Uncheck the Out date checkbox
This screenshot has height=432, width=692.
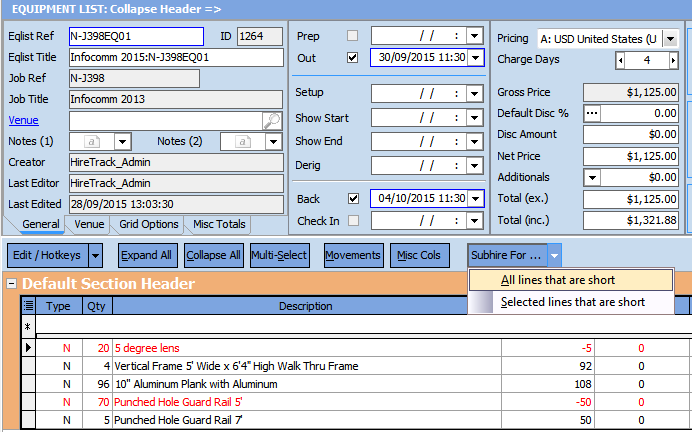(351, 58)
